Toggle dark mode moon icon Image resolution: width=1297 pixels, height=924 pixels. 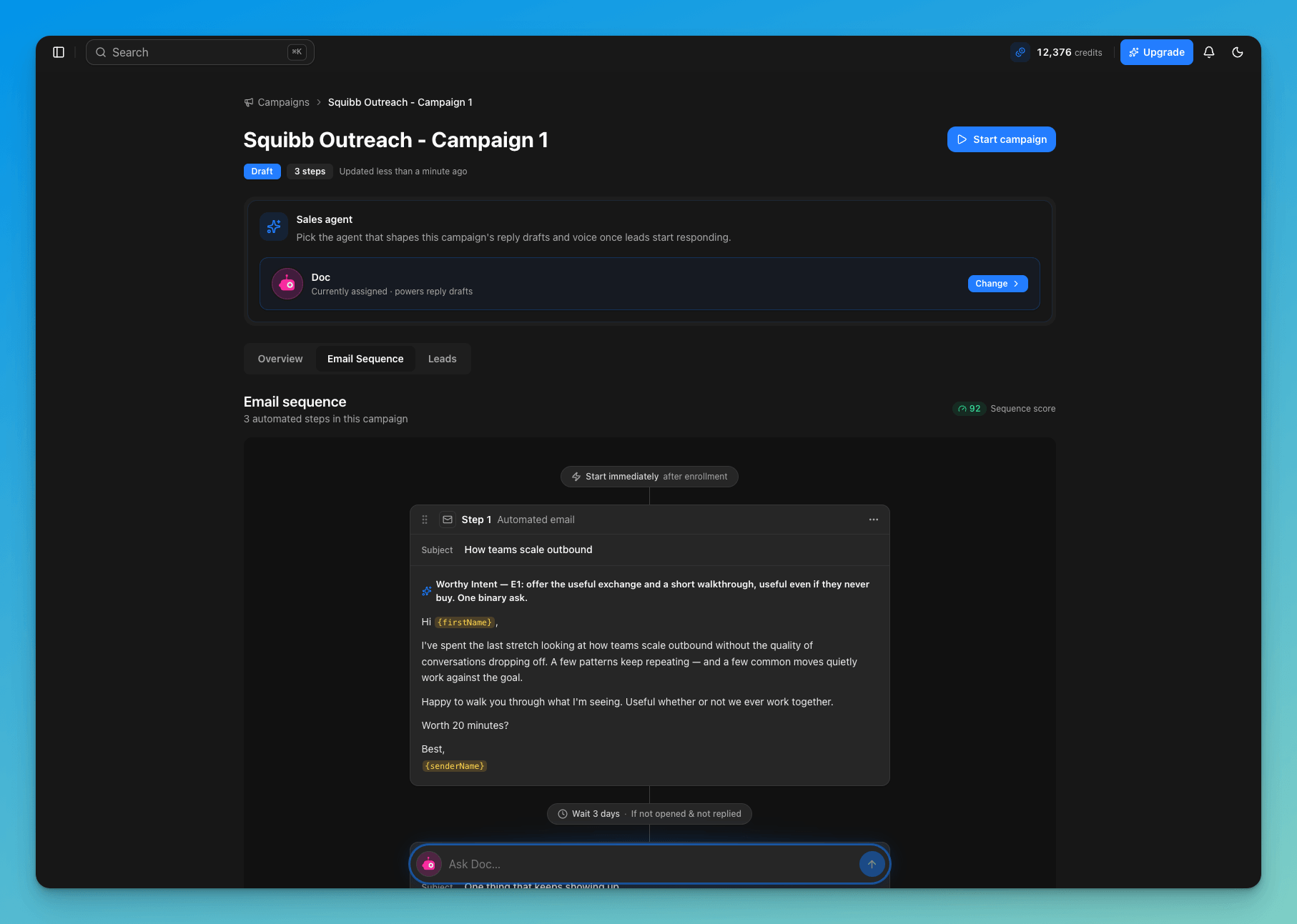(1238, 52)
